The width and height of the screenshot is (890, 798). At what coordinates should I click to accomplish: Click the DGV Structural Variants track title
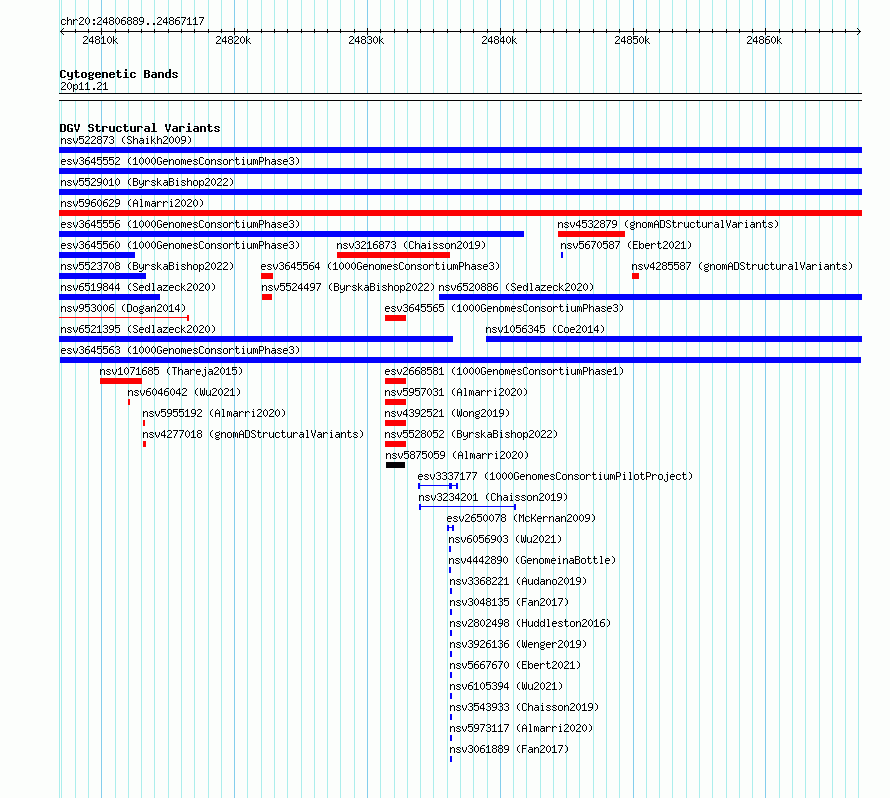pos(140,128)
